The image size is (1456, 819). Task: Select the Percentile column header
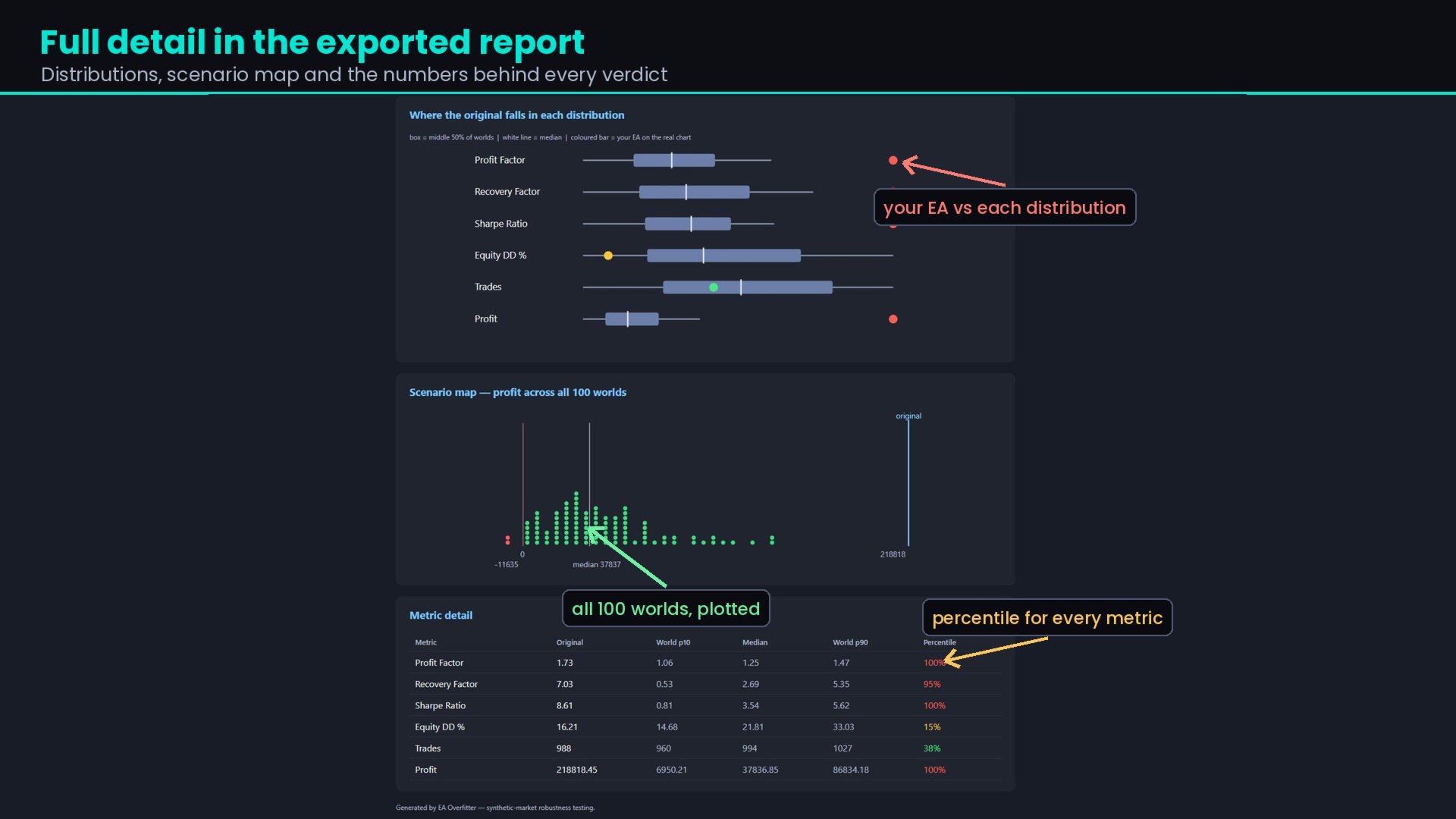(x=940, y=642)
